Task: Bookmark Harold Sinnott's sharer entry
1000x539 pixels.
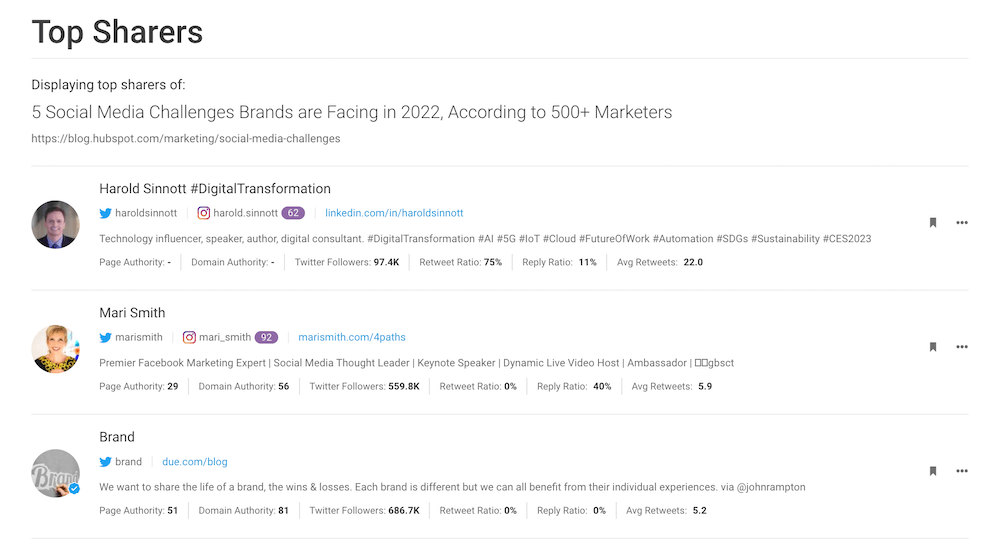Action: pyautogui.click(x=933, y=223)
